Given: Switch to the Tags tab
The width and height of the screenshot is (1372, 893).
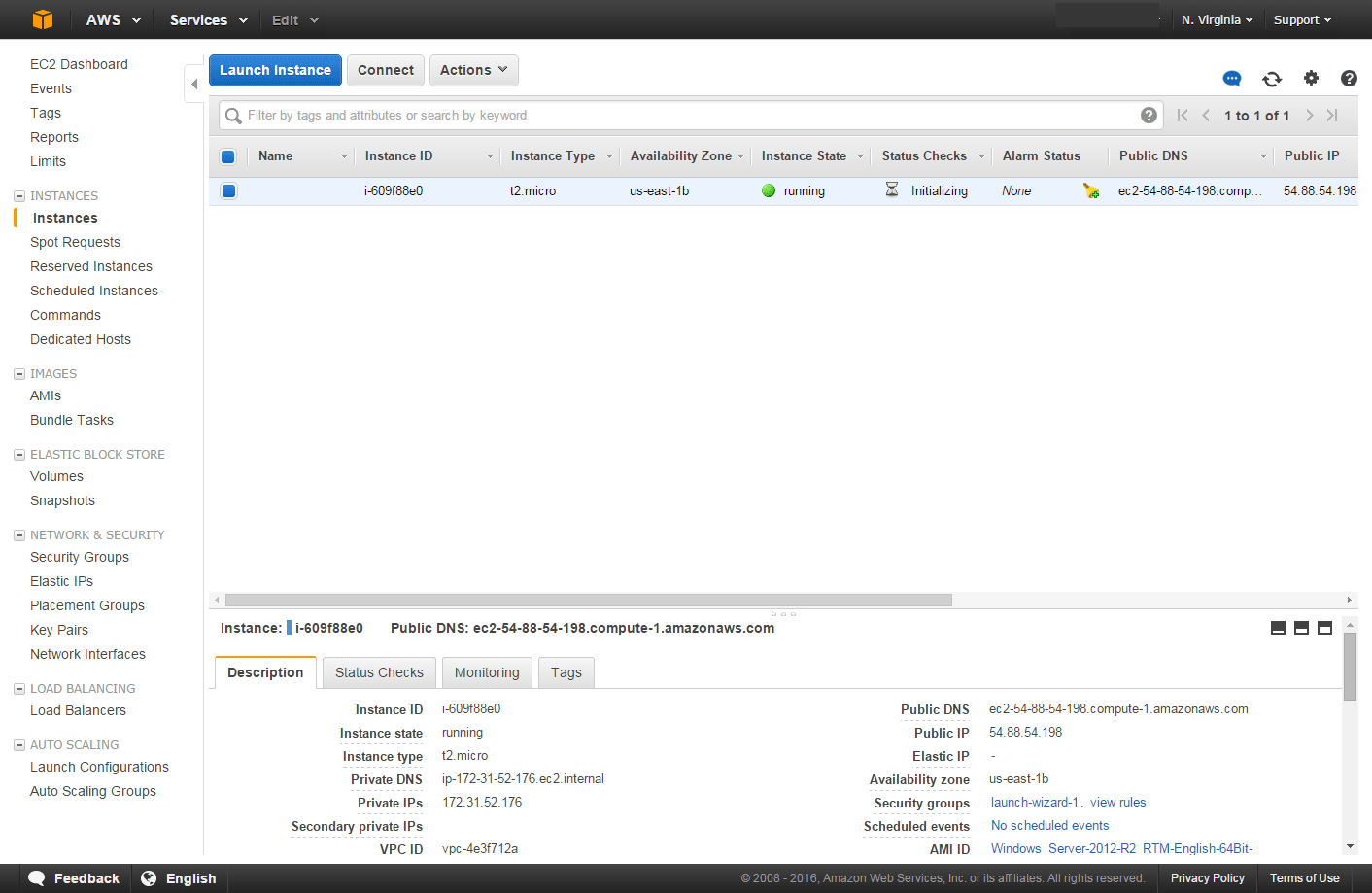Looking at the screenshot, I should coord(566,672).
